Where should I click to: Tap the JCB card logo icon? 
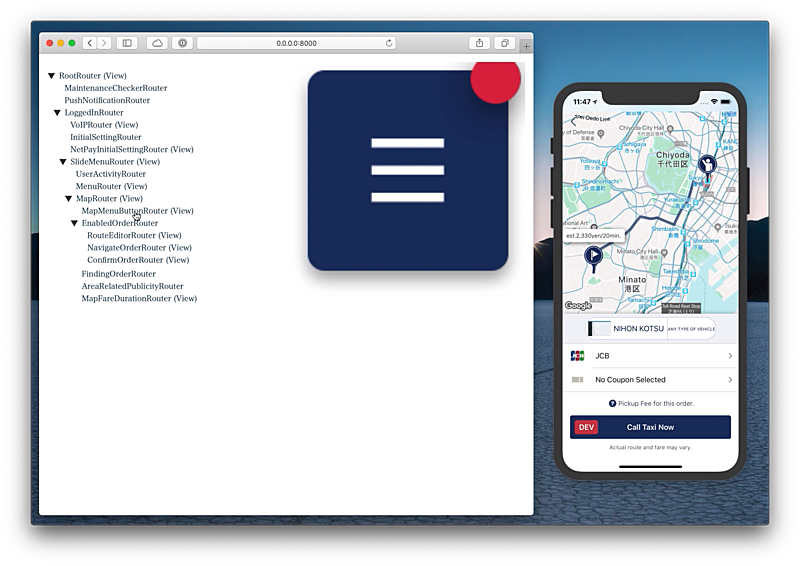577,356
